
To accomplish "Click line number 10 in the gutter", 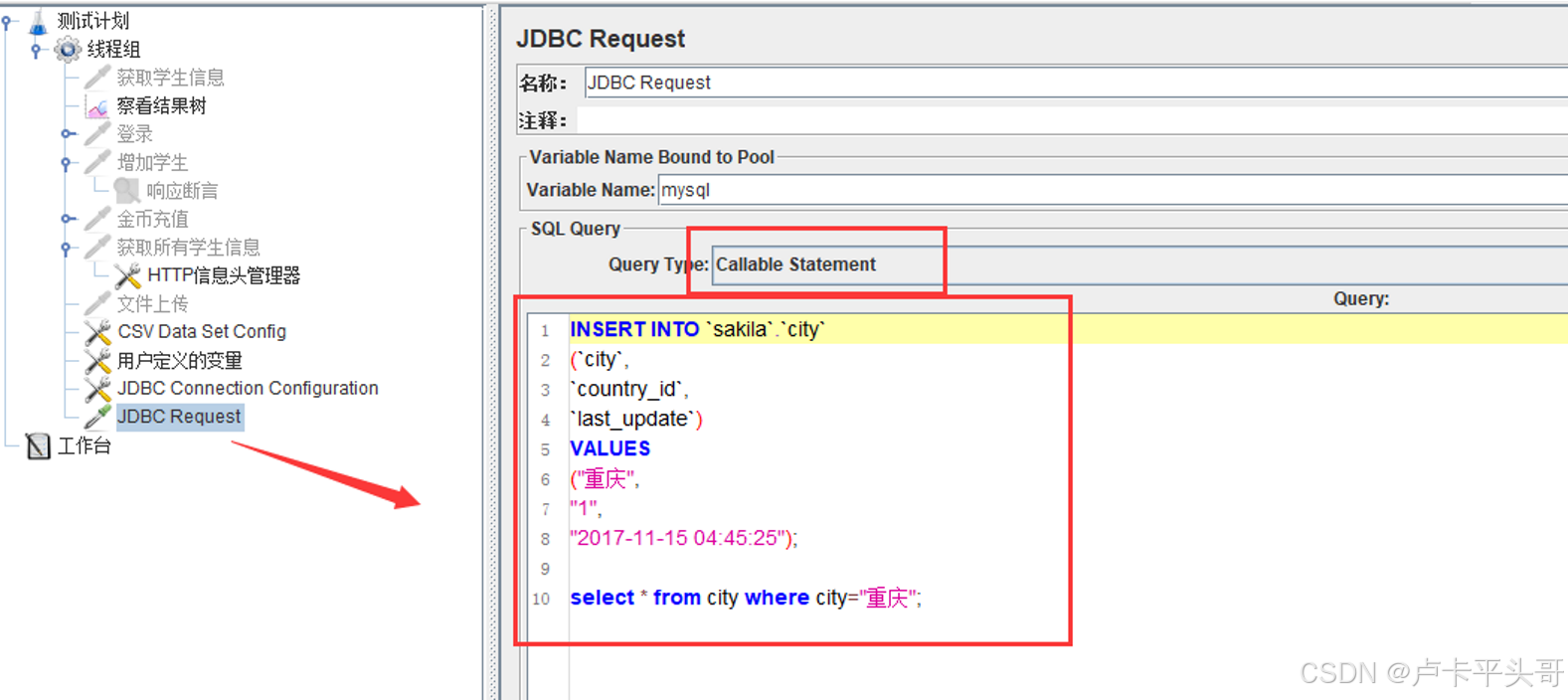I will (x=541, y=599).
